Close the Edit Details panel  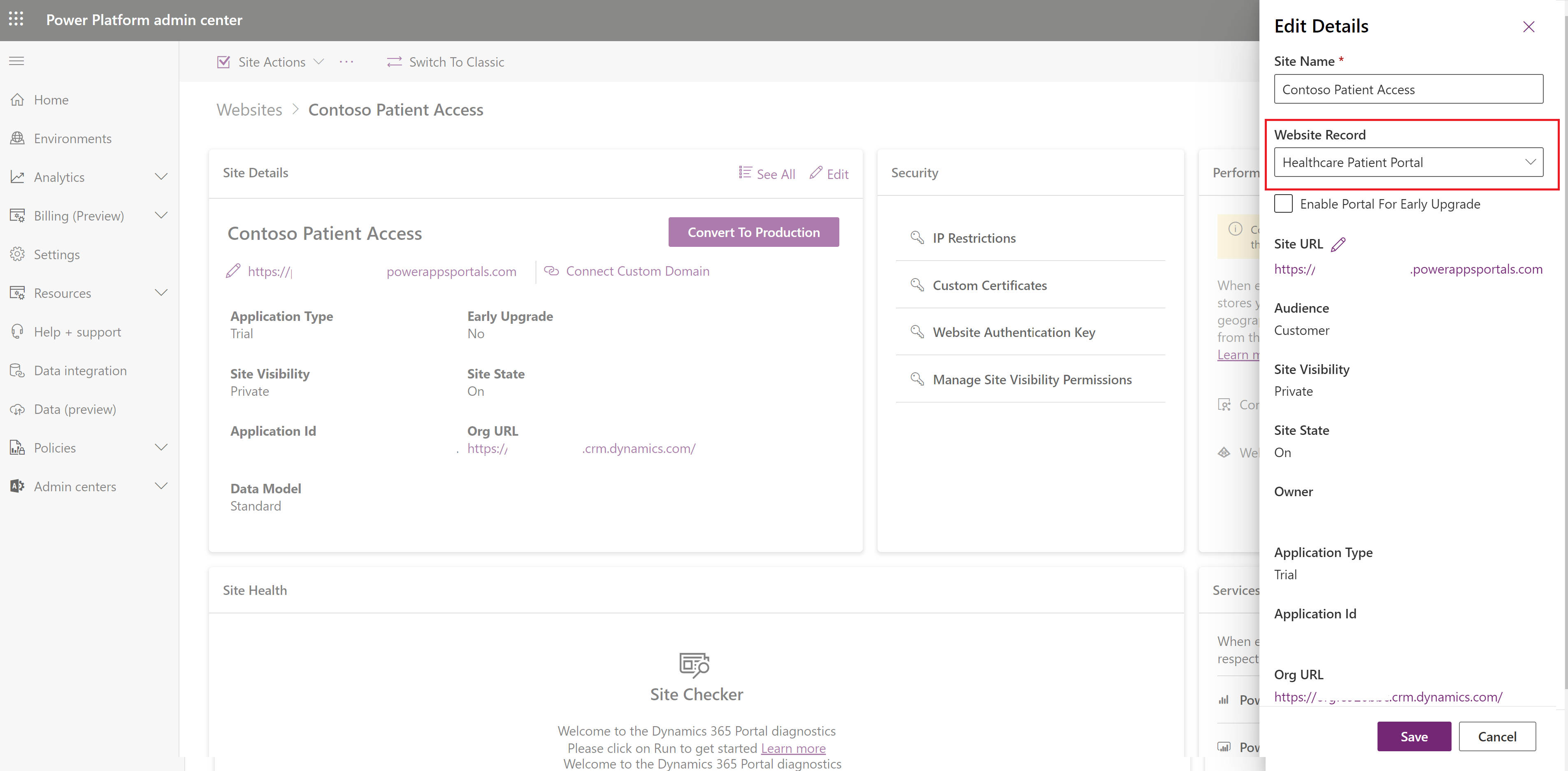coord(1529,27)
